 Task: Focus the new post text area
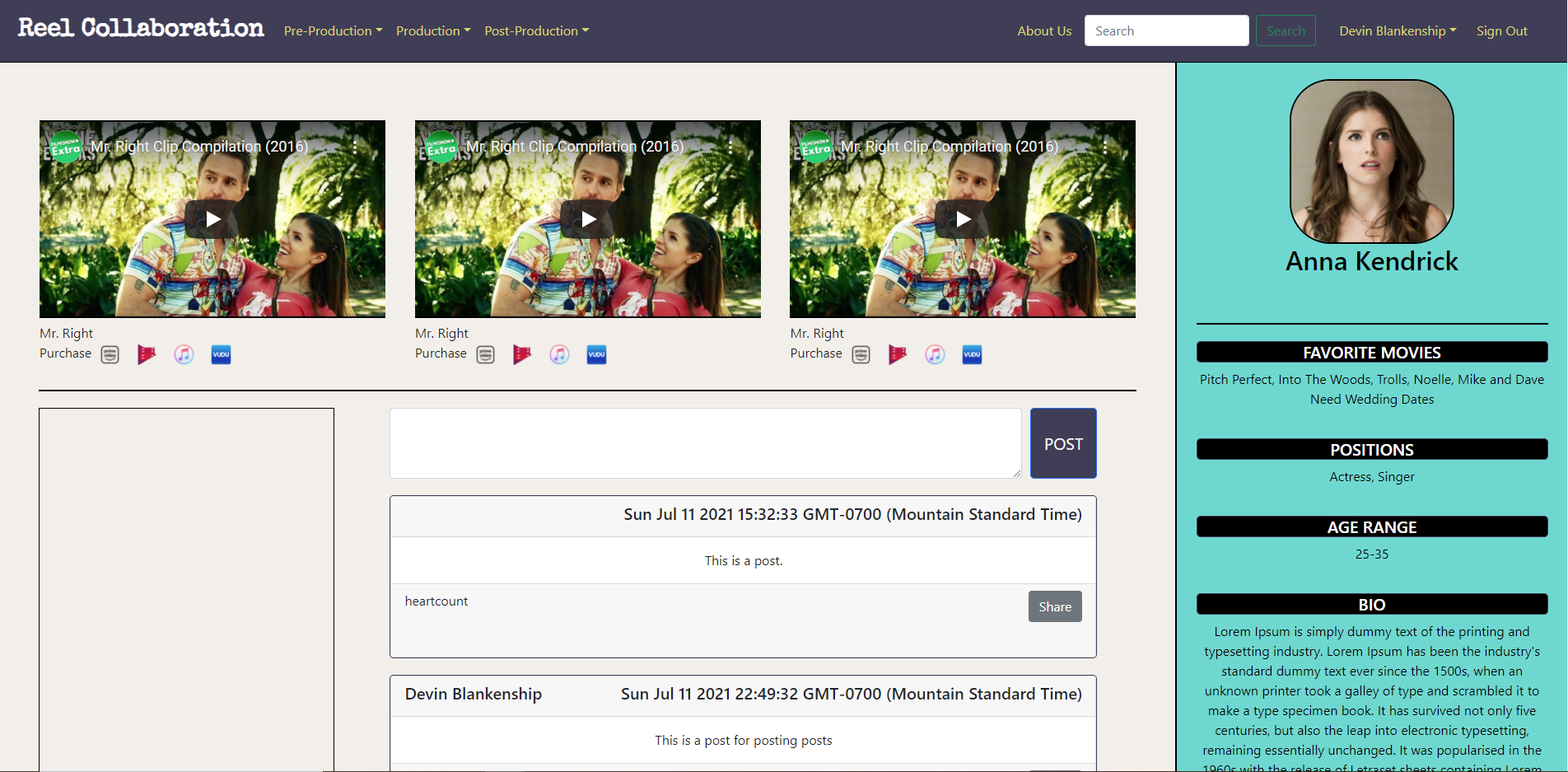pyautogui.click(x=706, y=443)
